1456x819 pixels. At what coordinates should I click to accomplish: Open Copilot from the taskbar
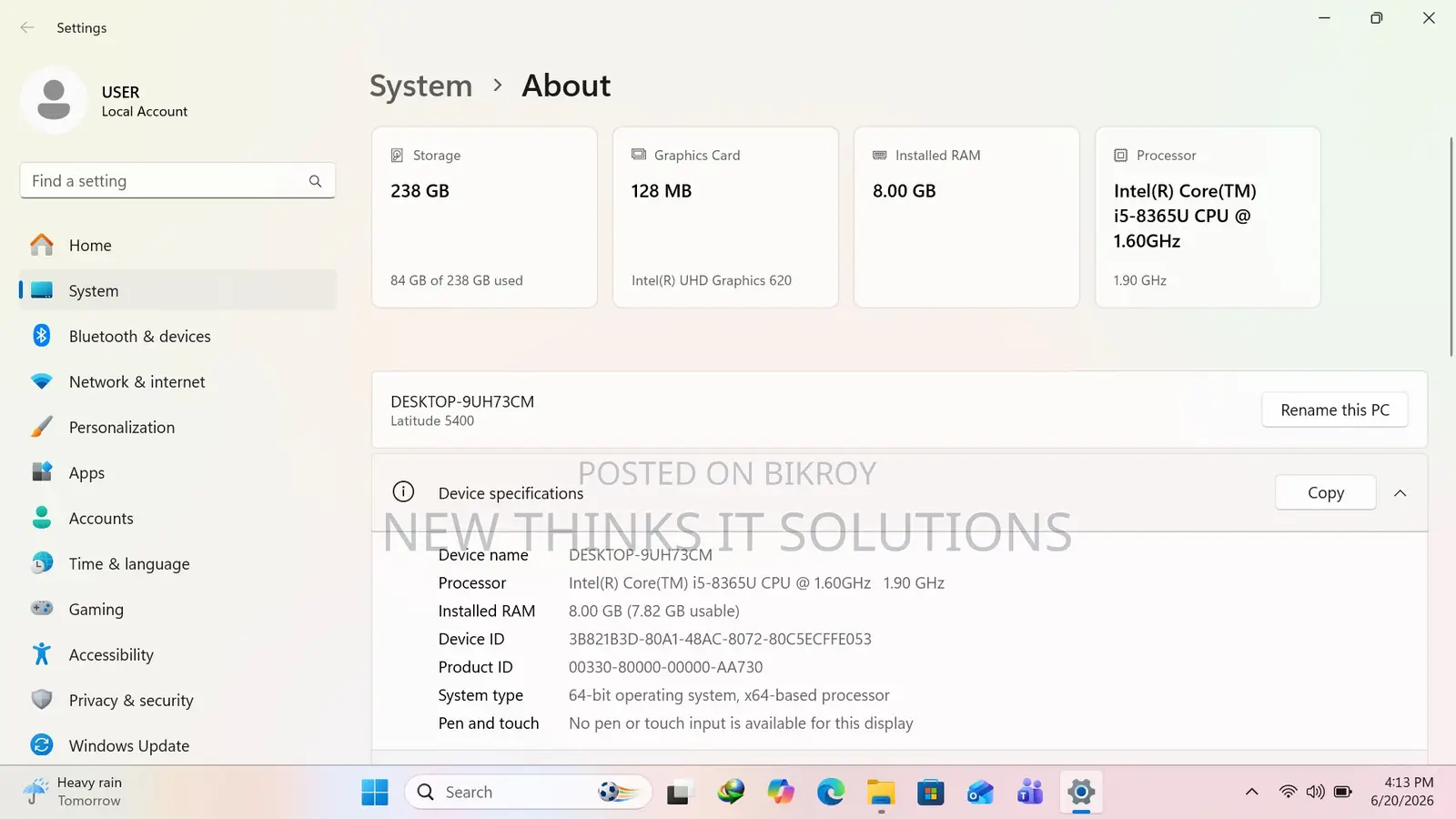(781, 793)
